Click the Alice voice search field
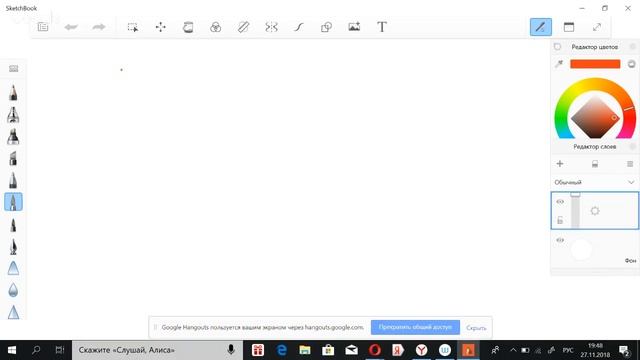The image size is (640, 360). (157, 350)
